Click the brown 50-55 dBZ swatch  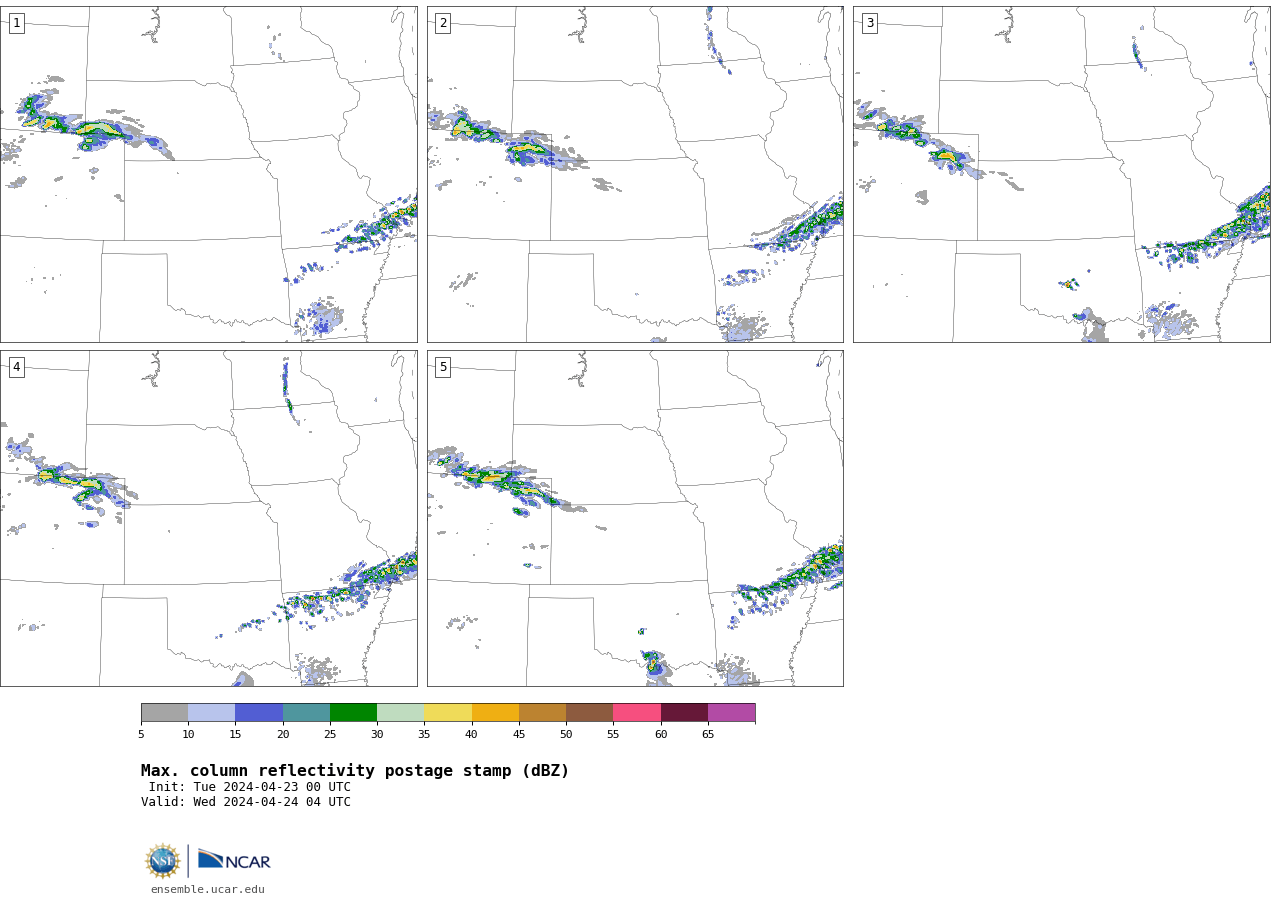(589, 712)
